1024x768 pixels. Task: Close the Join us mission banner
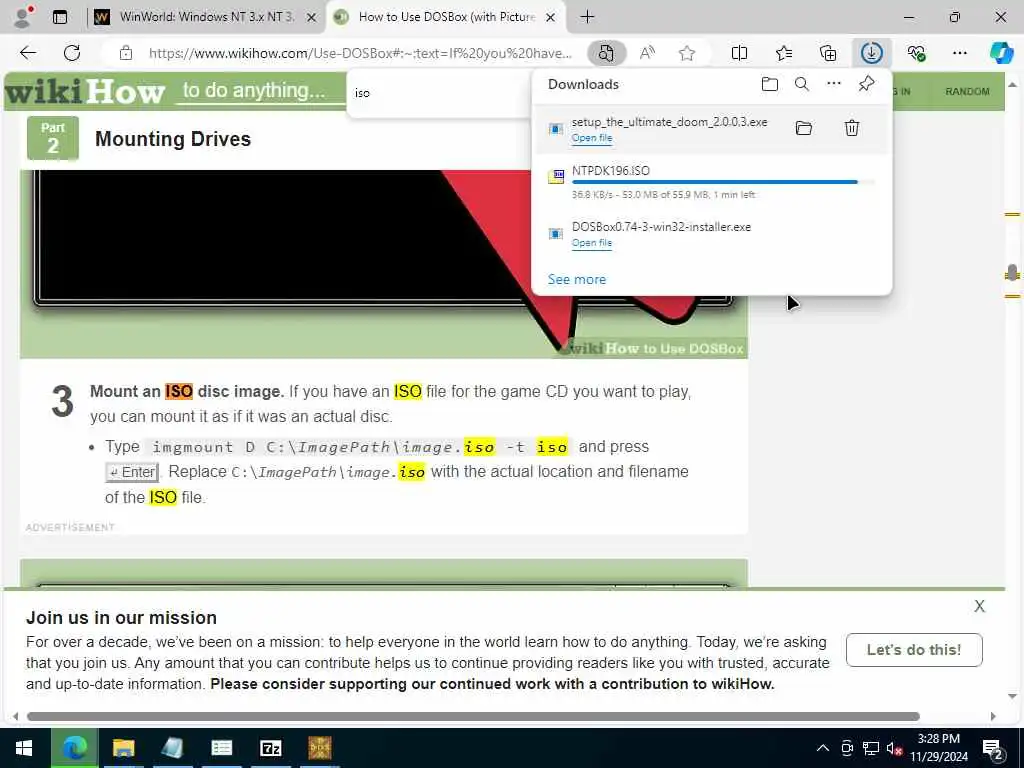pos(980,606)
